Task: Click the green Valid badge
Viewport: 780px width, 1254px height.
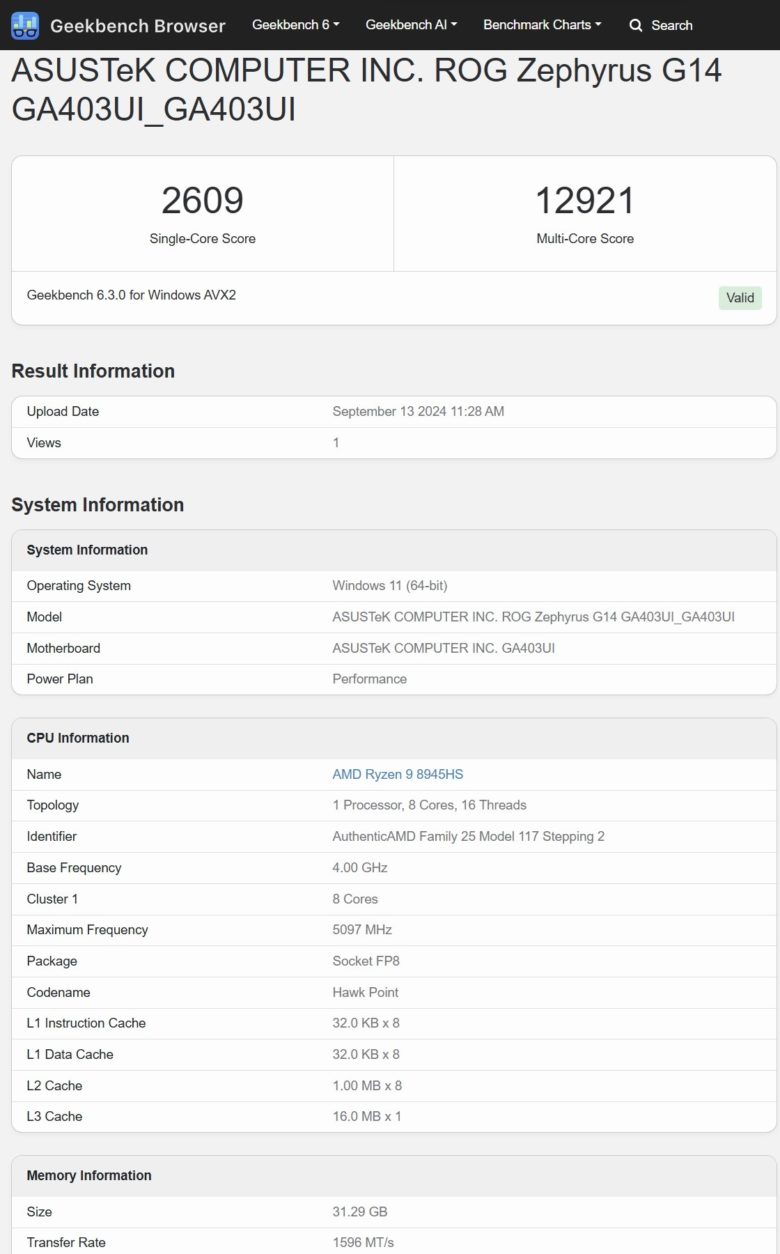Action: point(740,298)
